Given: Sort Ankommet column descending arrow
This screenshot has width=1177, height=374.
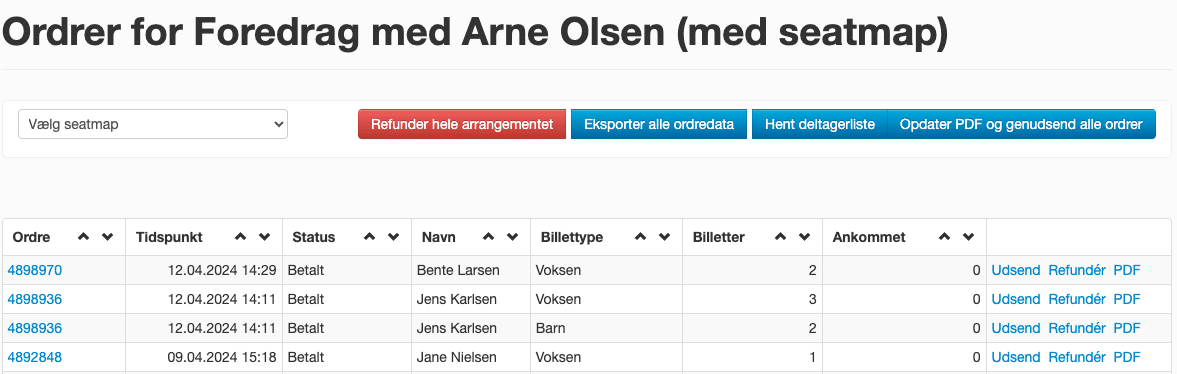Looking at the screenshot, I should coord(968,237).
